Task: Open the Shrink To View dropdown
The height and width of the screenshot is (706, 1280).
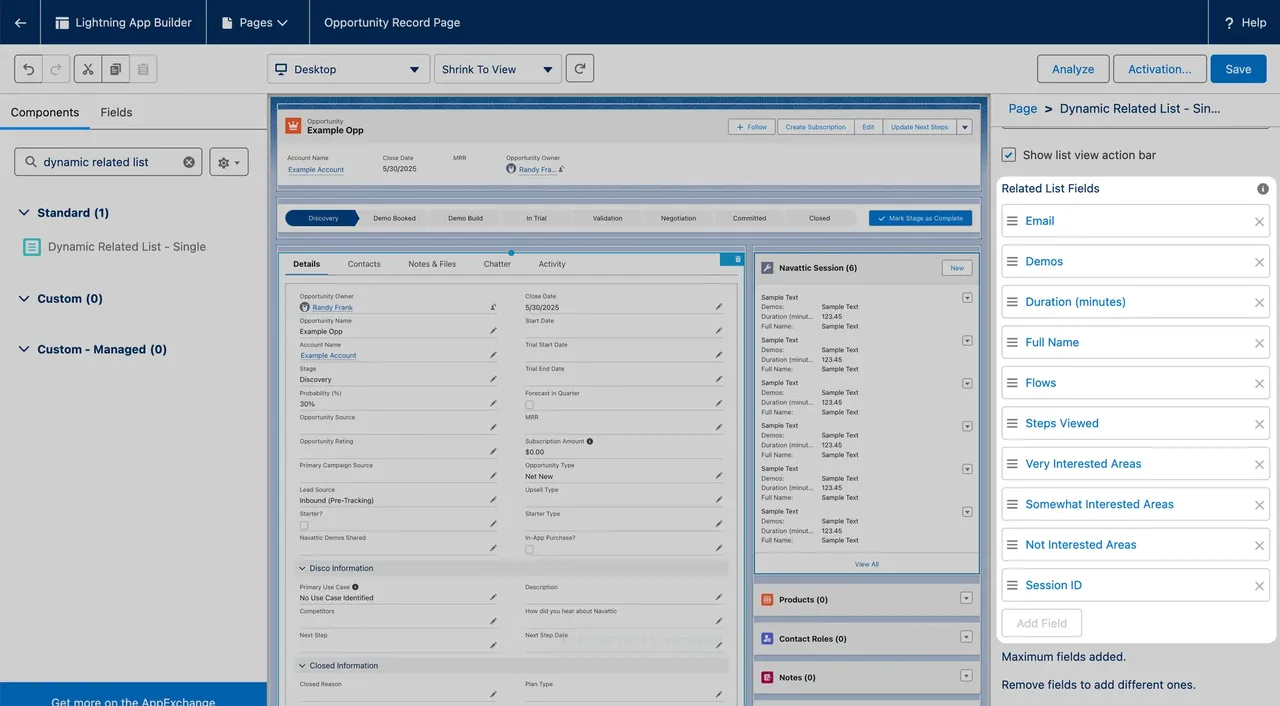Action: tap(497, 69)
